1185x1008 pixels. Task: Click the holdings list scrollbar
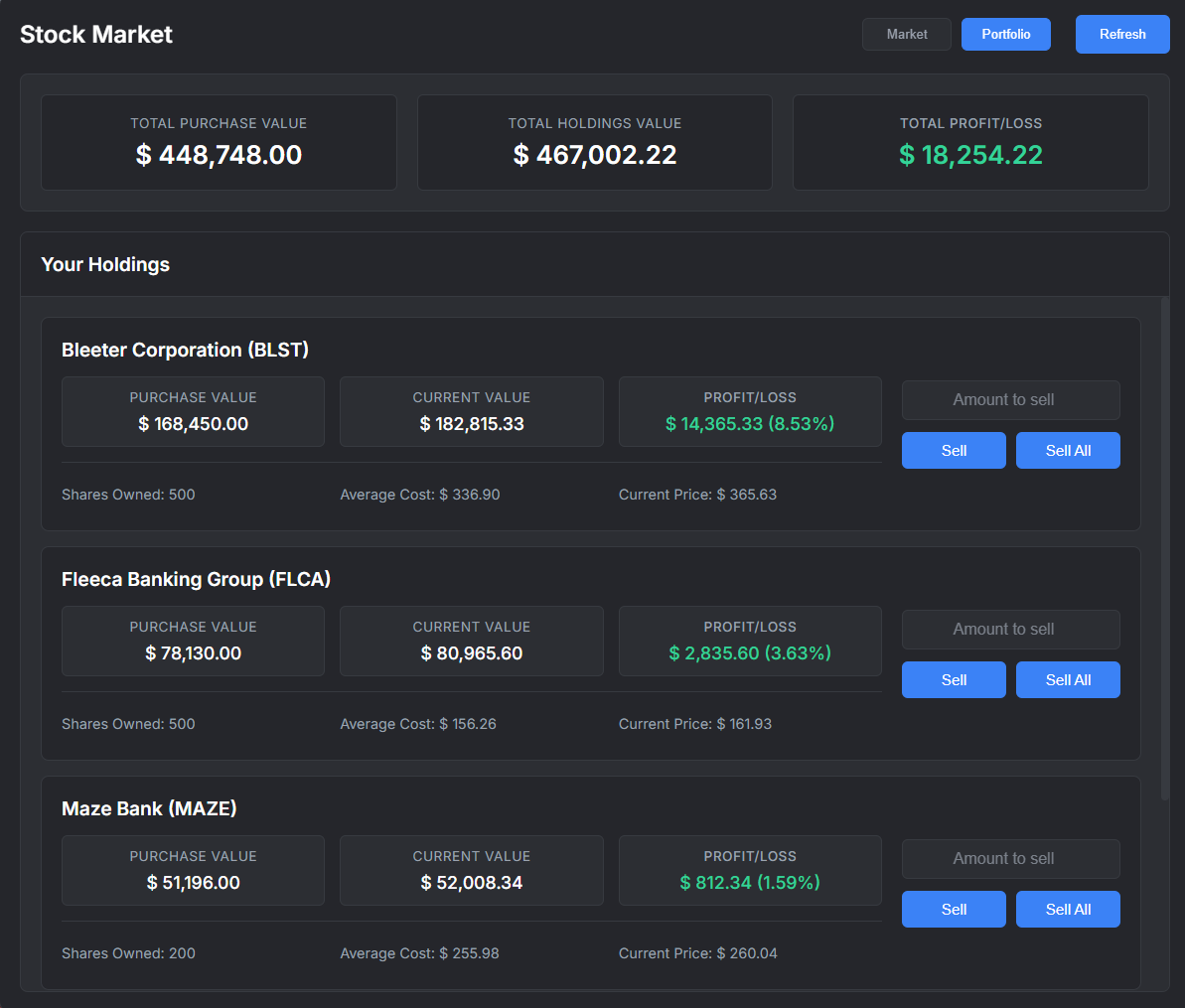[1164, 548]
